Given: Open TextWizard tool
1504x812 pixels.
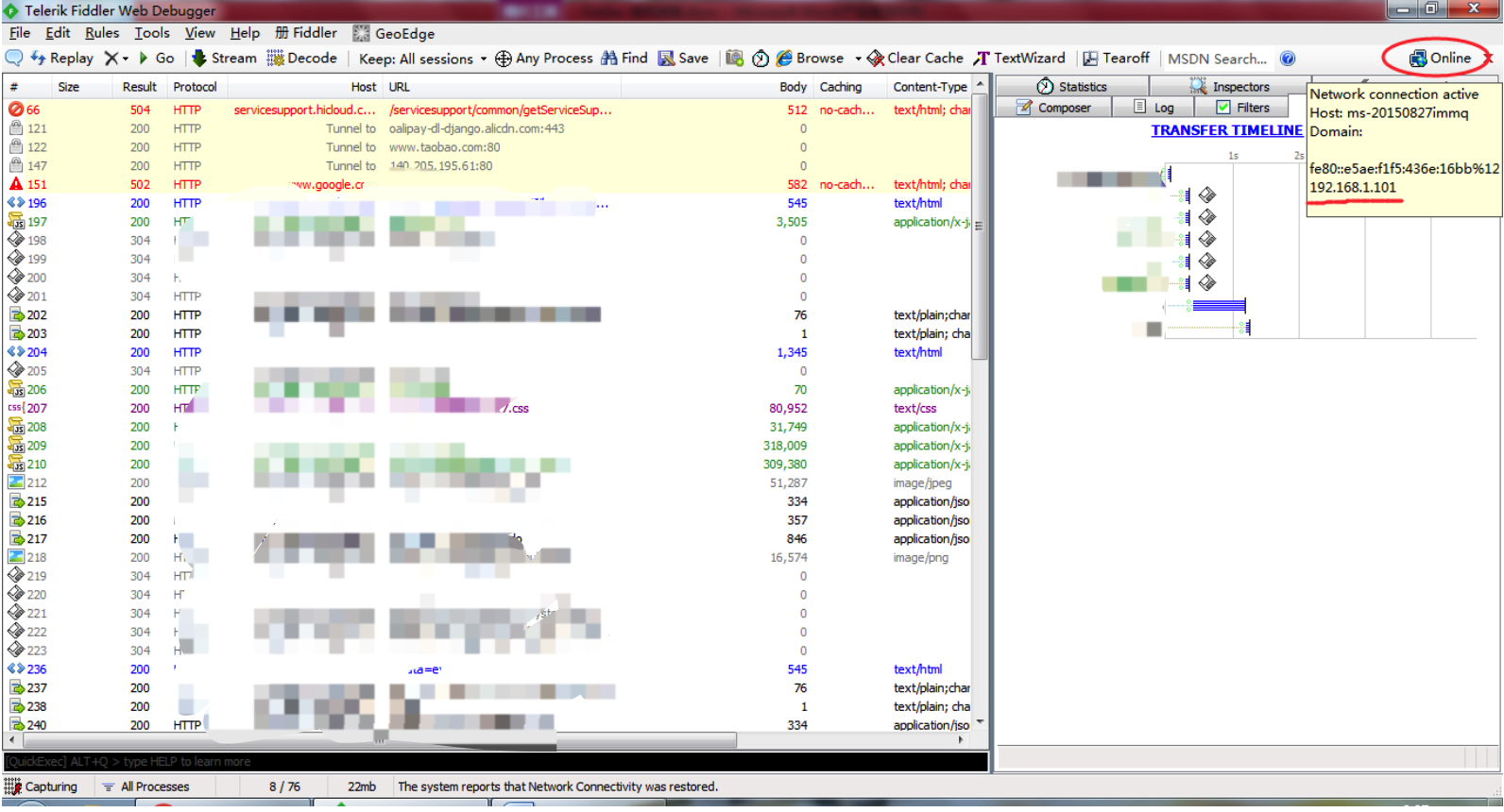Looking at the screenshot, I should click(1019, 58).
